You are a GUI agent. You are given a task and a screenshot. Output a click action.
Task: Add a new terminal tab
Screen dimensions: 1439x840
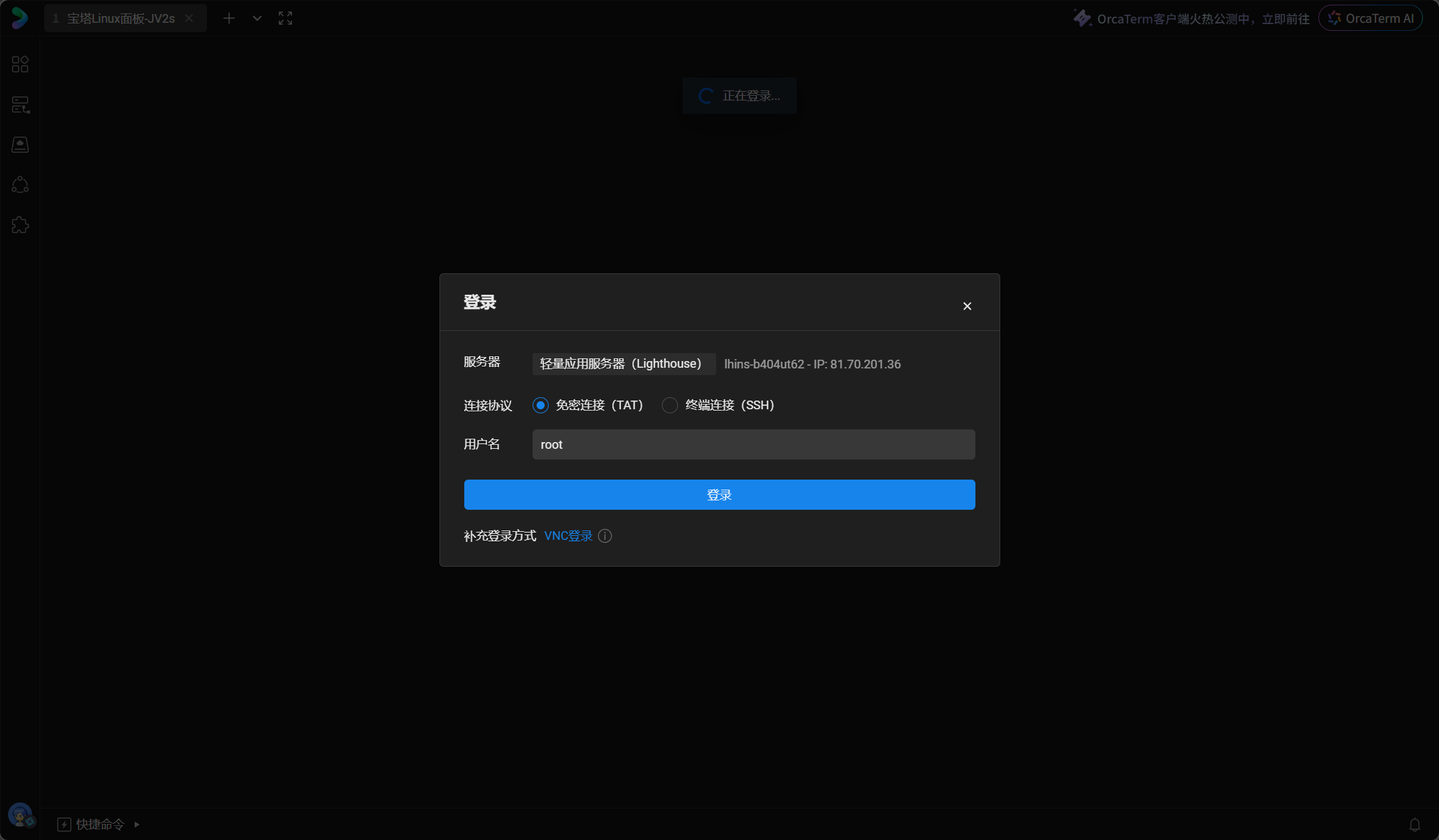coord(229,18)
